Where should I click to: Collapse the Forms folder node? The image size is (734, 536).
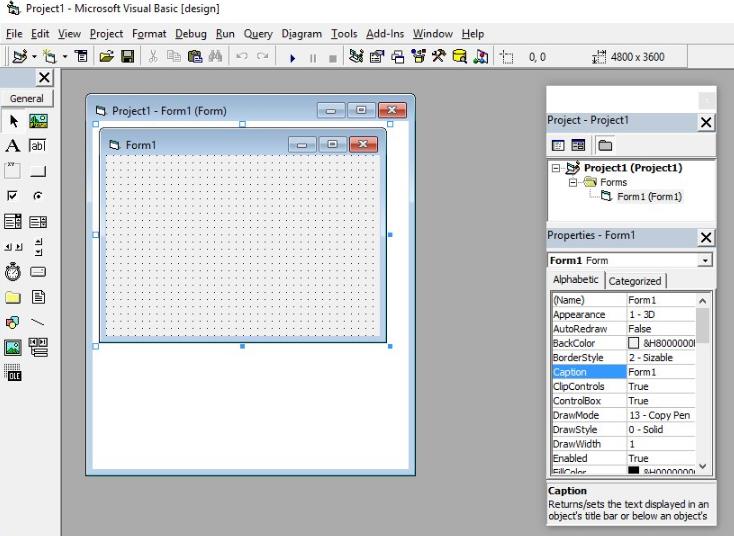point(573,183)
